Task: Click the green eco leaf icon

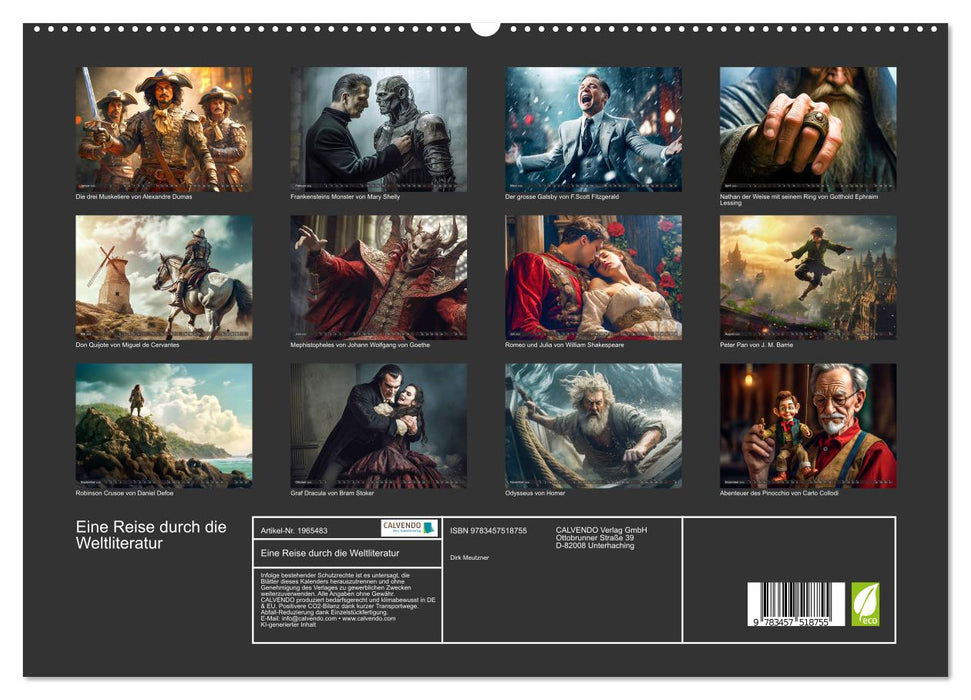Action: point(865,604)
